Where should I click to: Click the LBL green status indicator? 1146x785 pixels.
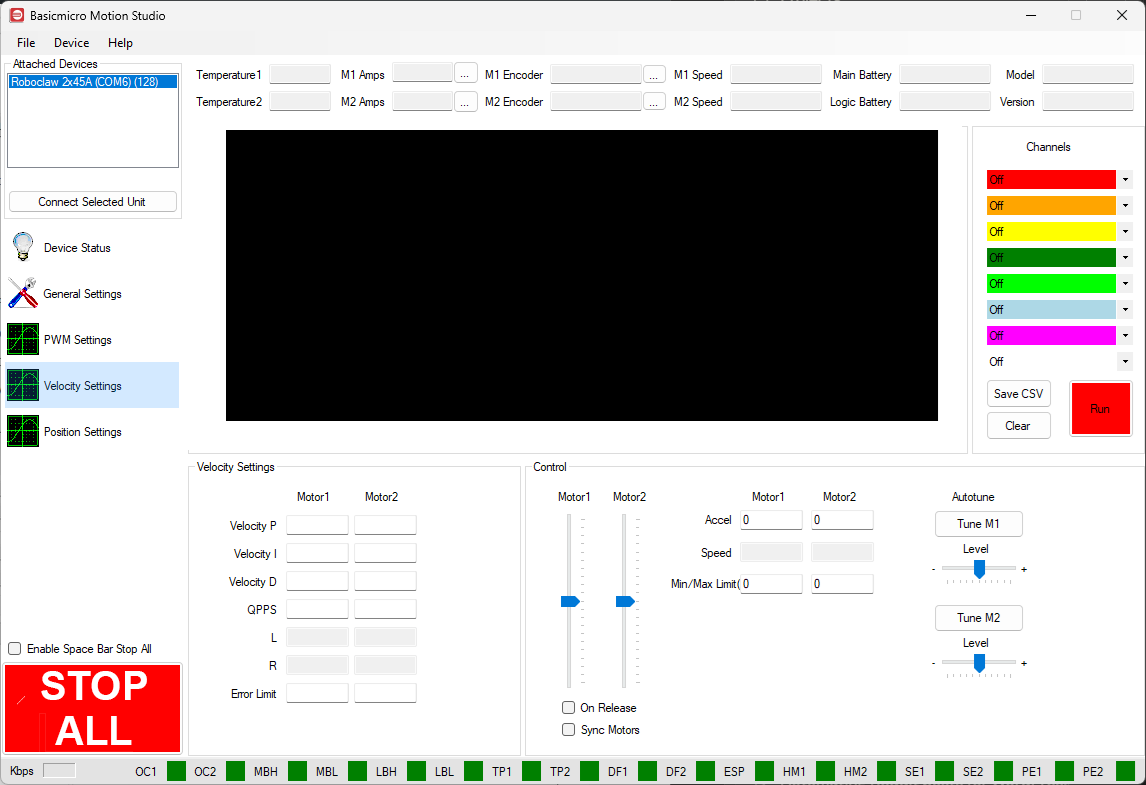[474, 771]
